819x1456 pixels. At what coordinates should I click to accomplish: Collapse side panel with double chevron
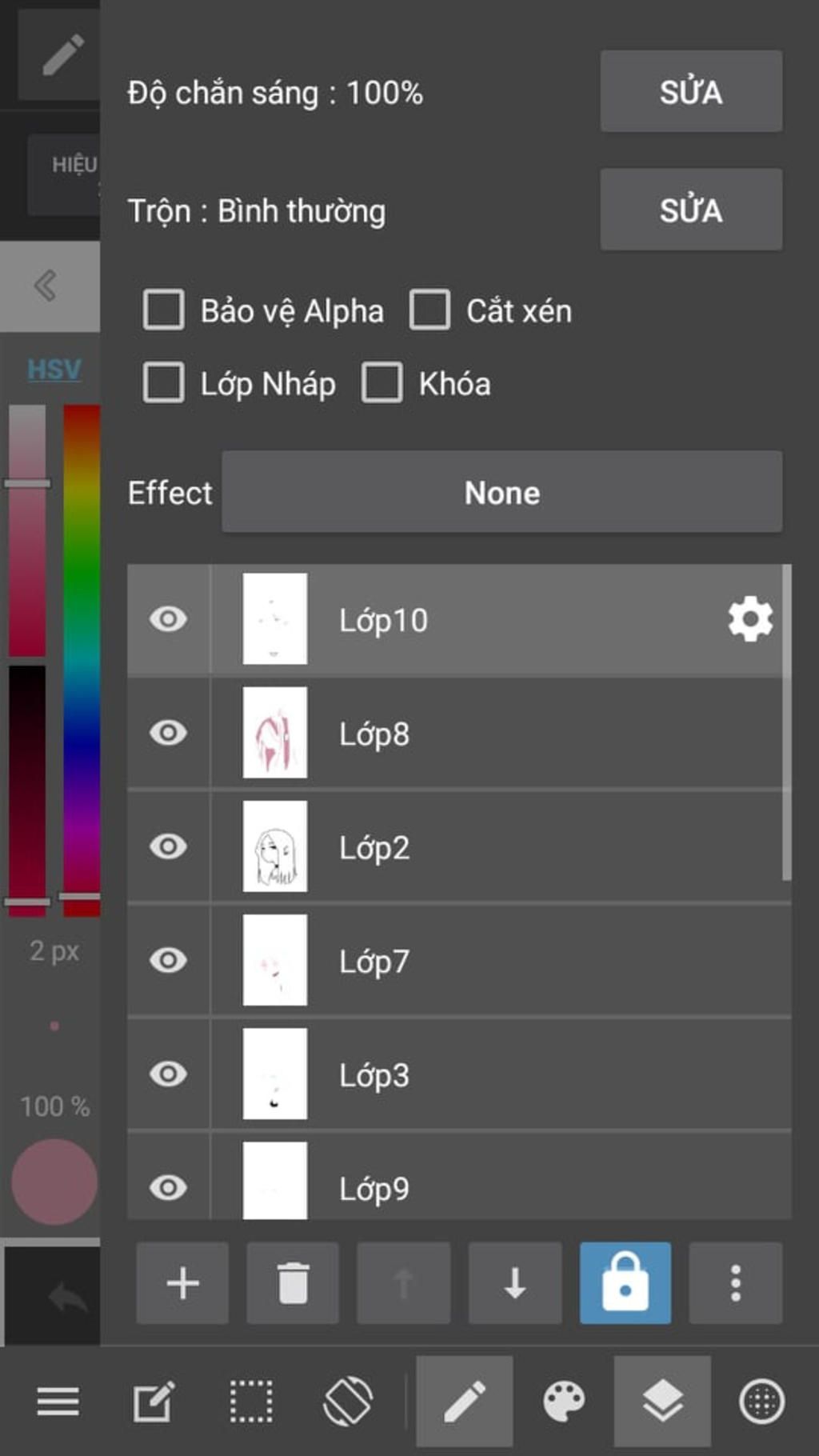pyautogui.click(x=46, y=286)
